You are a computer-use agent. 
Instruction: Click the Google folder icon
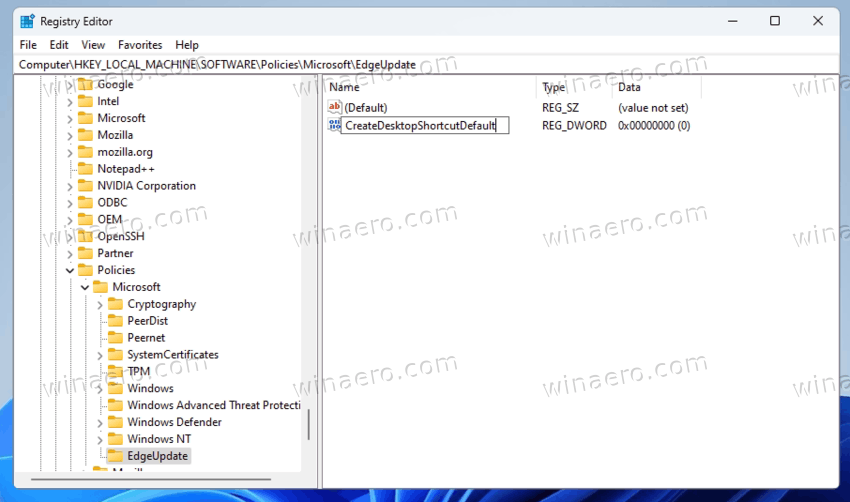86,84
